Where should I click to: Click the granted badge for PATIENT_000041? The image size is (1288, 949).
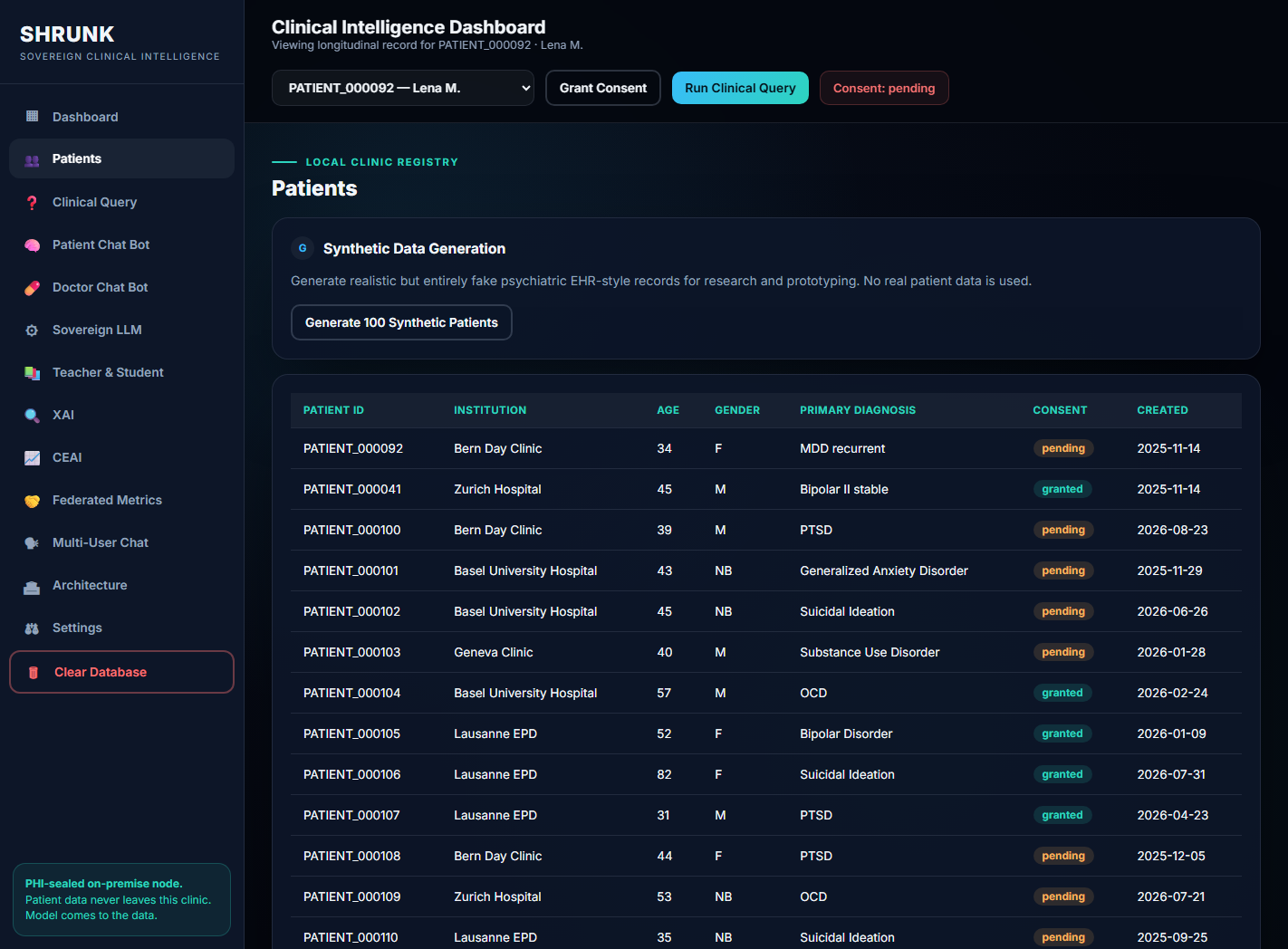[1062, 489]
